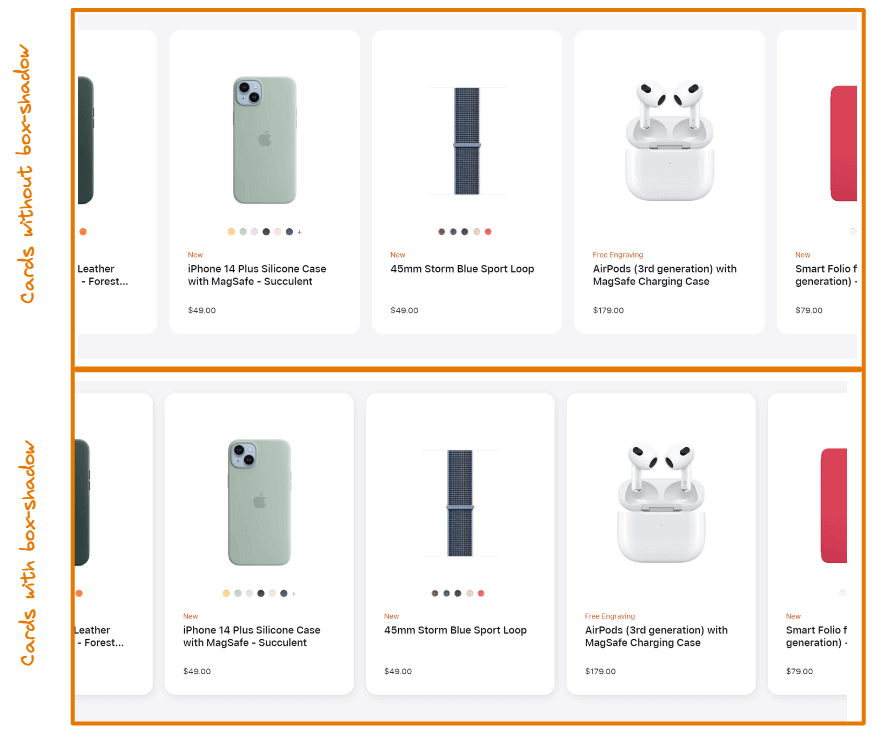The height and width of the screenshot is (733, 873).
Task: Pick black swatch on bottom iPhone 14 Plus case card
Action: [261, 593]
